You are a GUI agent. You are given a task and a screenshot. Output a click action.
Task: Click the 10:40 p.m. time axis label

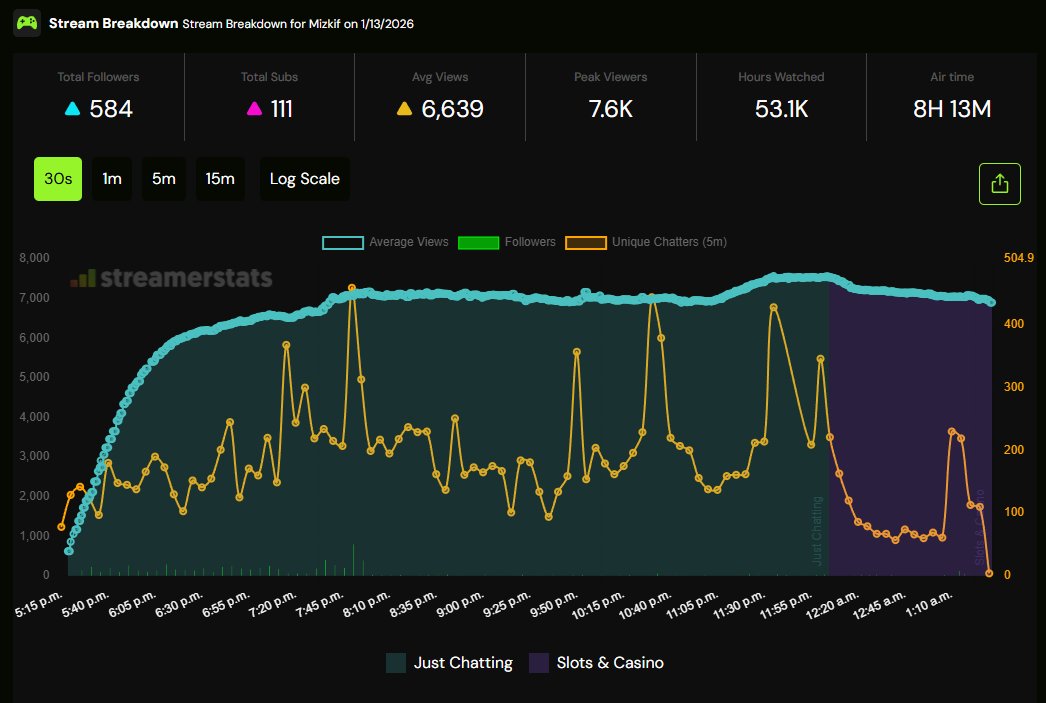[644, 605]
